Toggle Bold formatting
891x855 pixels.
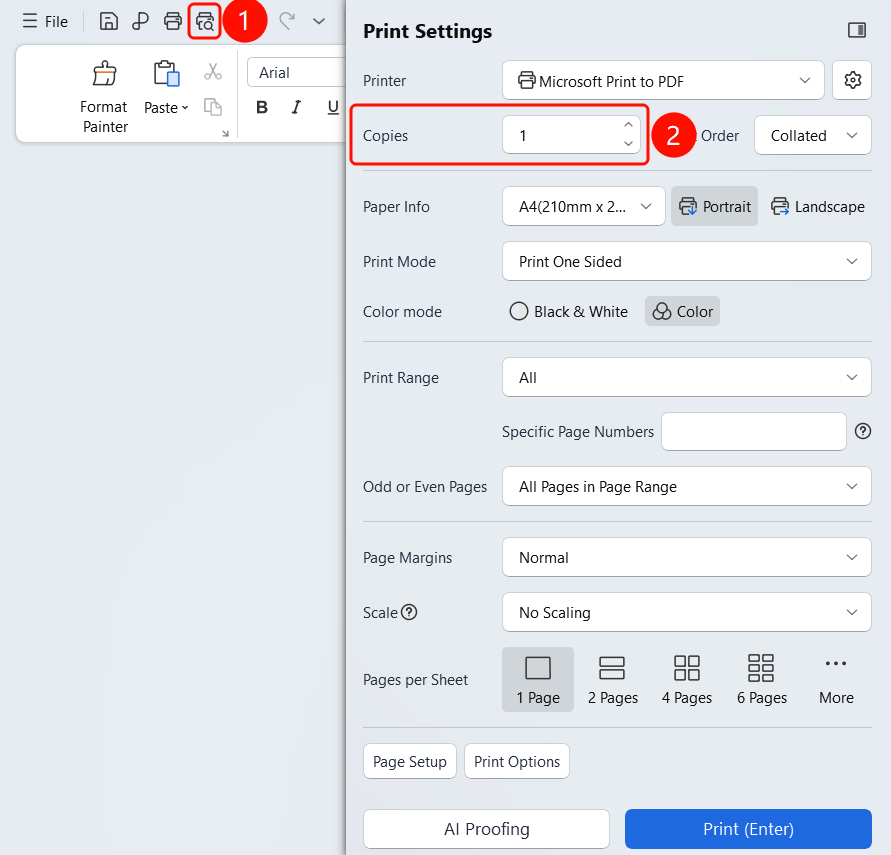point(262,107)
